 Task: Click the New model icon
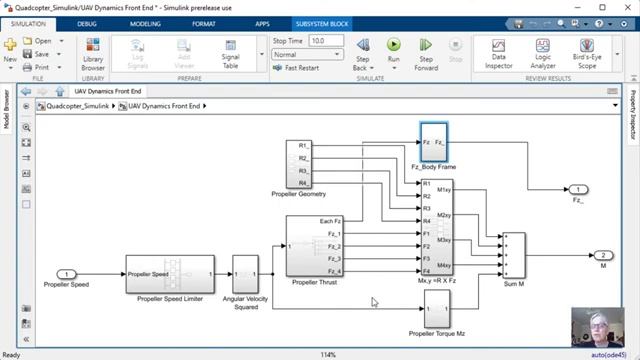tap(10, 44)
